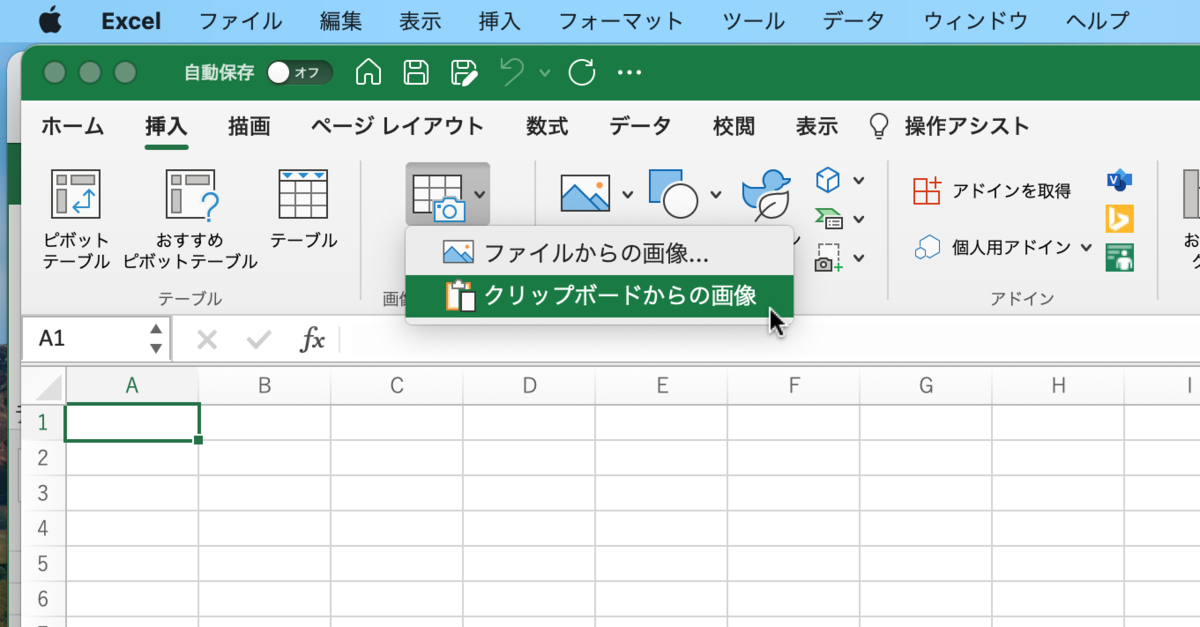
Task: Click the fx insert function icon
Action: (x=313, y=340)
